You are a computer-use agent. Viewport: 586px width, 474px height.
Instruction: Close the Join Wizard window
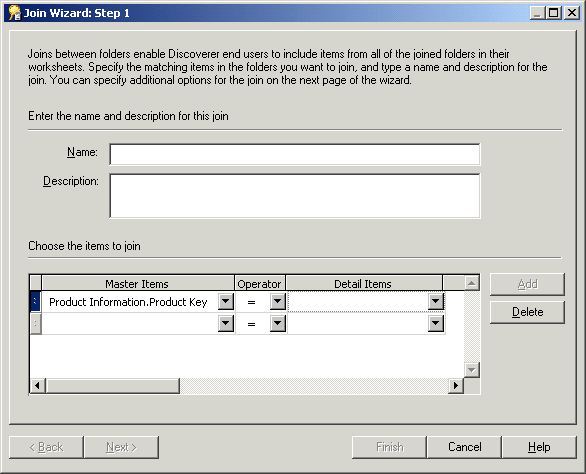[x=572, y=13]
